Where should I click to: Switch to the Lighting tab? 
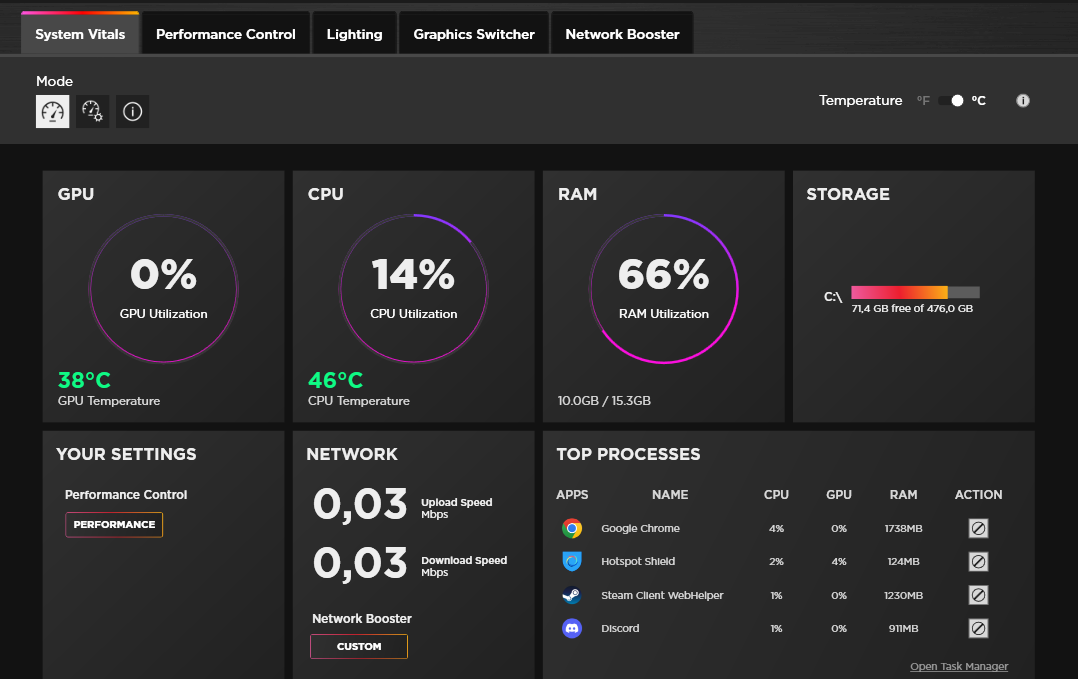click(354, 34)
